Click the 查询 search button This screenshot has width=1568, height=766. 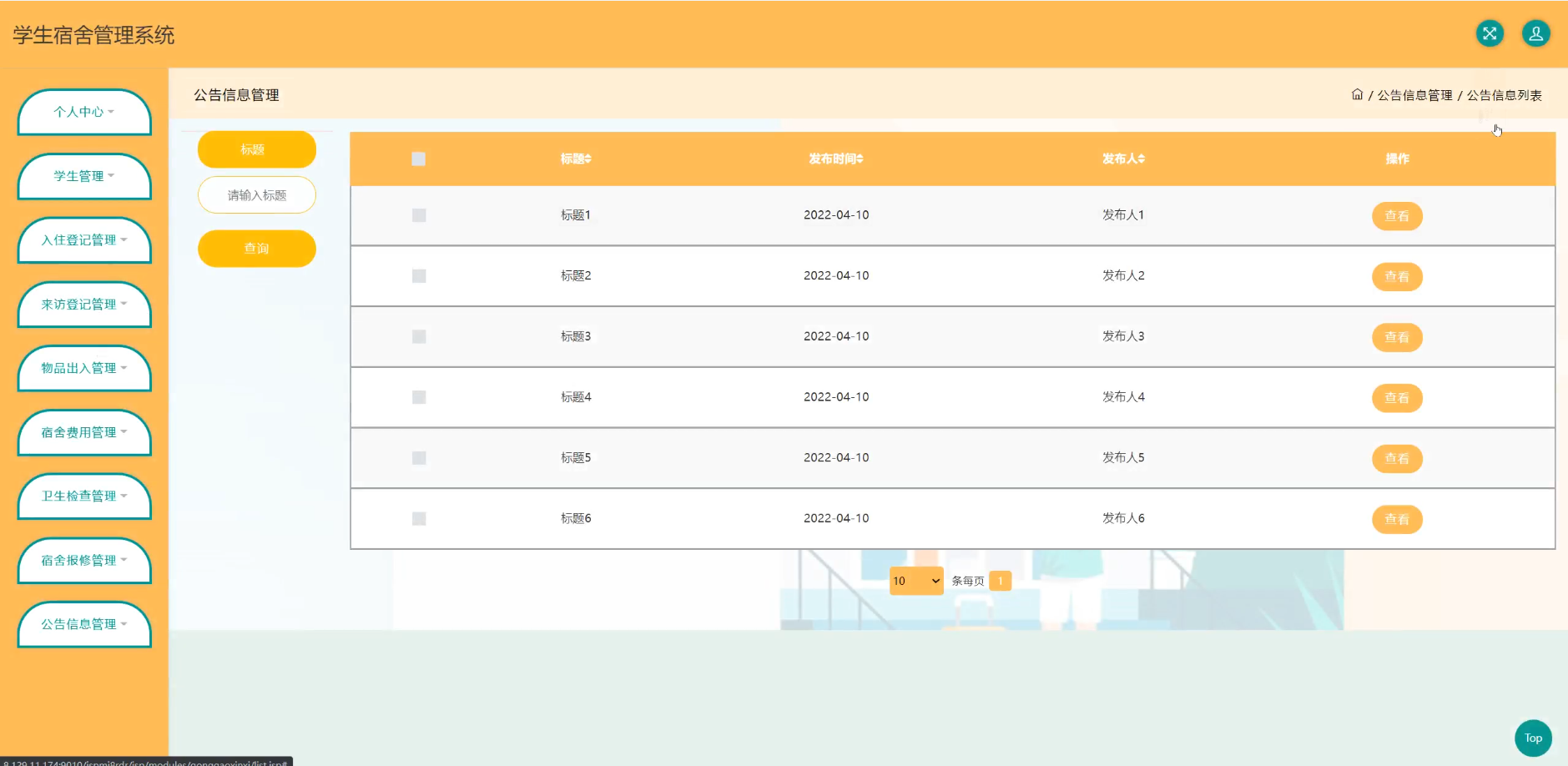point(257,249)
